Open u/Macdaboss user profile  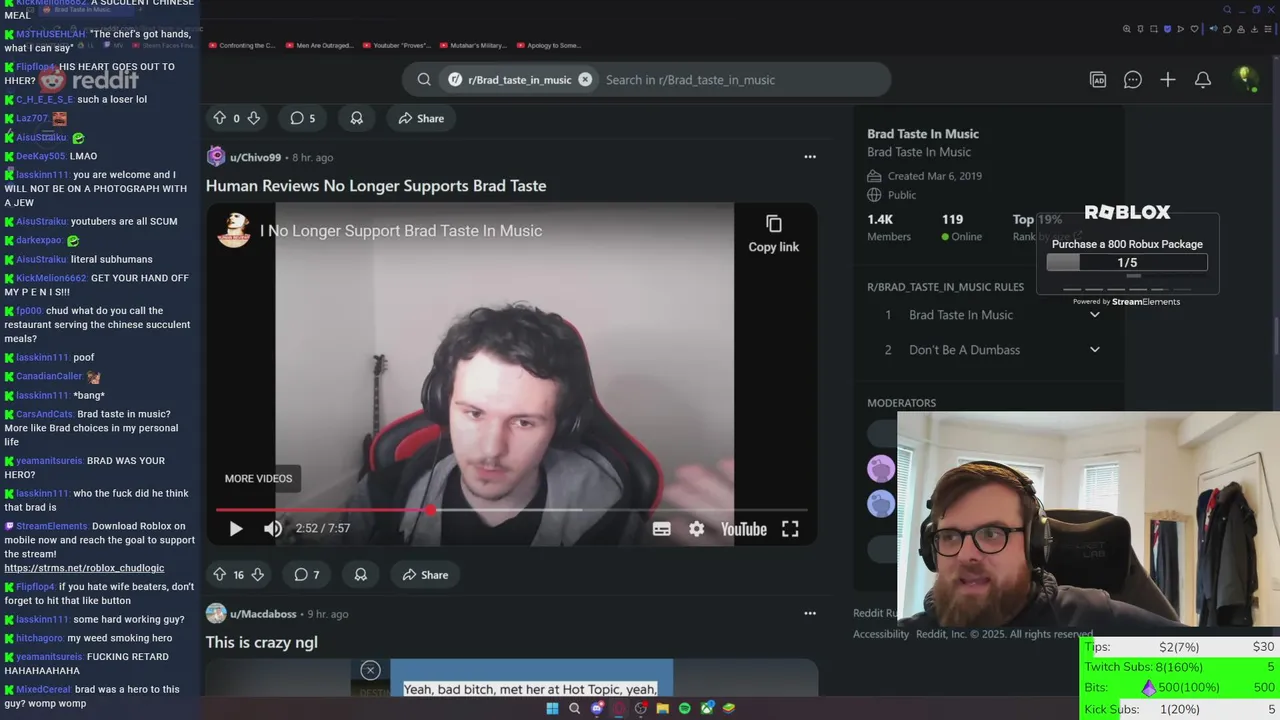pyautogui.click(x=263, y=614)
